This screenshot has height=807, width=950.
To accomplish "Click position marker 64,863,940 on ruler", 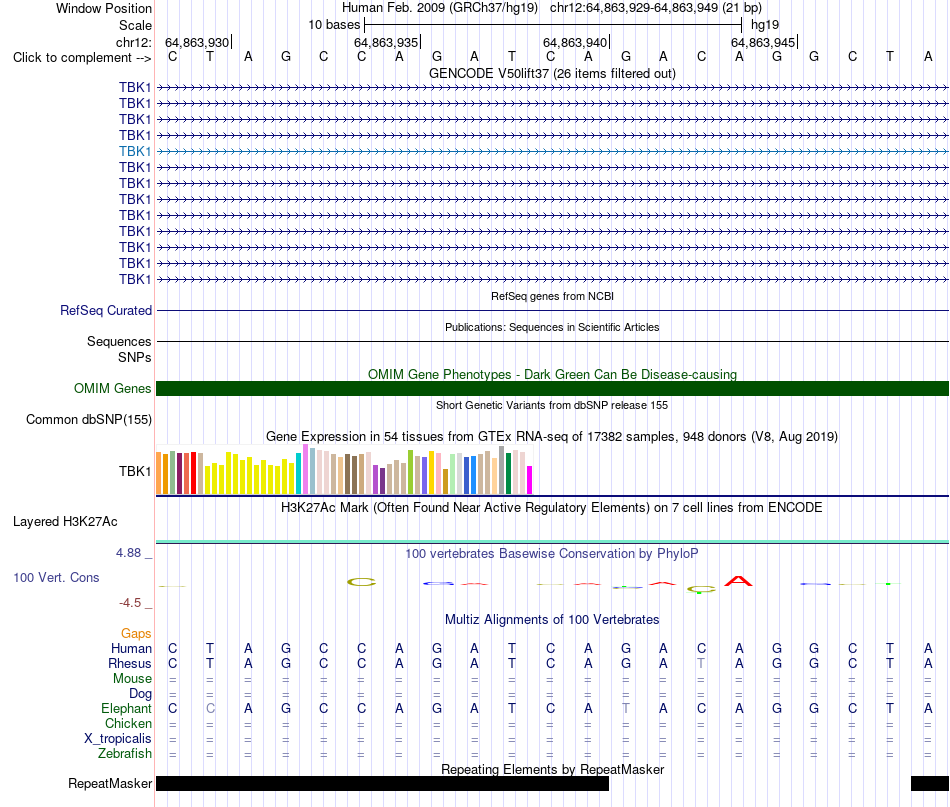I will pos(576,42).
